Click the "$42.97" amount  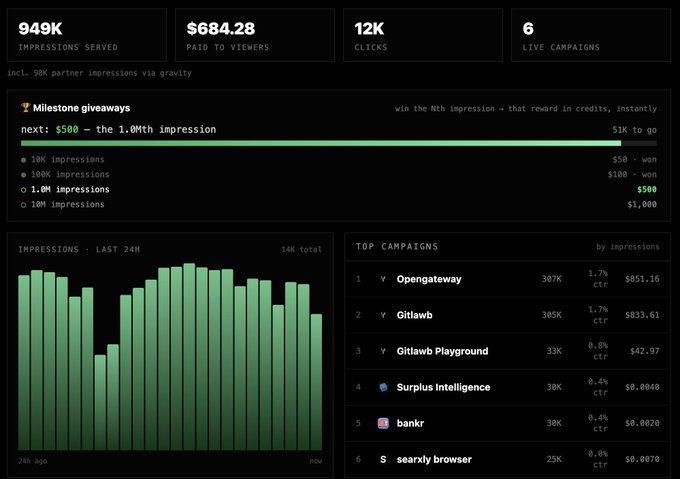pyautogui.click(x=645, y=351)
